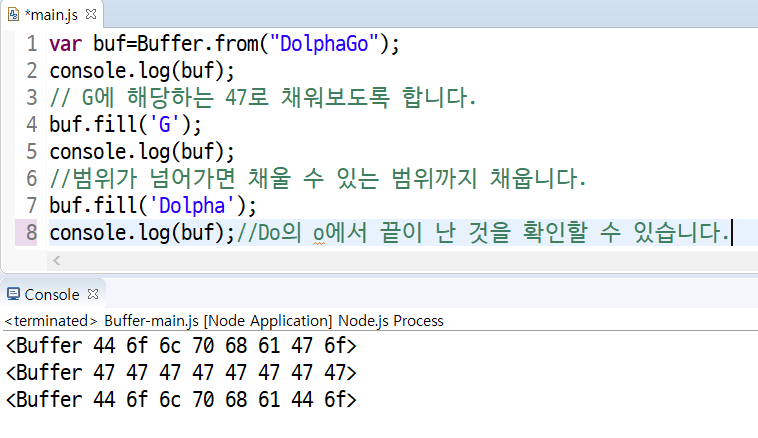758x438 pixels.
Task: Click line number 6 in the gutter
Action: (32, 178)
